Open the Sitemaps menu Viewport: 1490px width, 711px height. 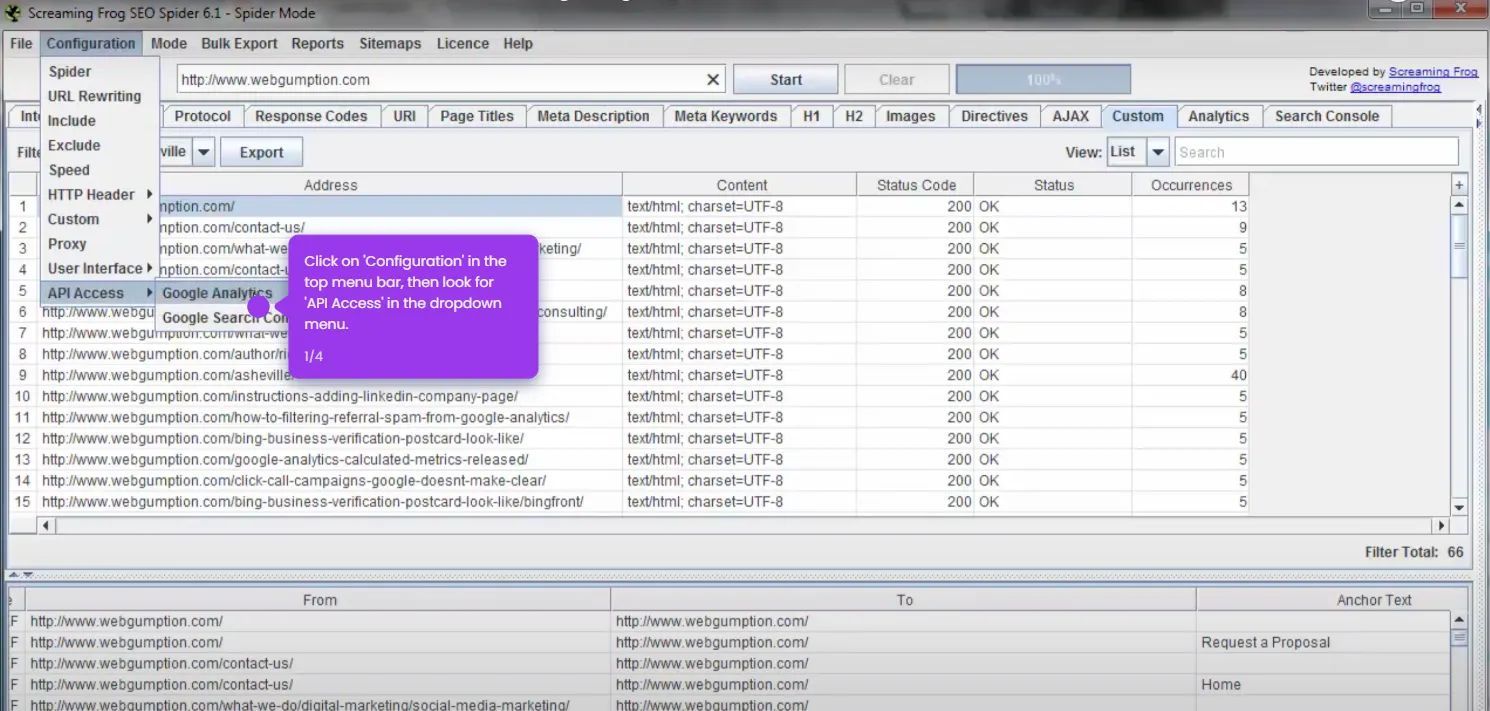(x=390, y=44)
